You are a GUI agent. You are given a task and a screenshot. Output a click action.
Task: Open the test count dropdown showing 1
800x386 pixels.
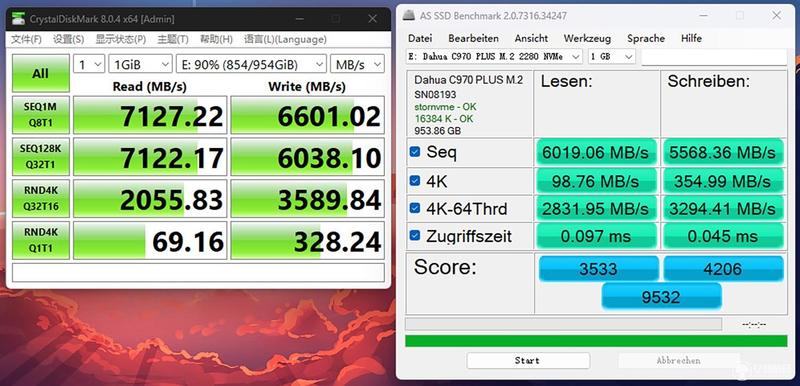pyautogui.click(x=89, y=64)
